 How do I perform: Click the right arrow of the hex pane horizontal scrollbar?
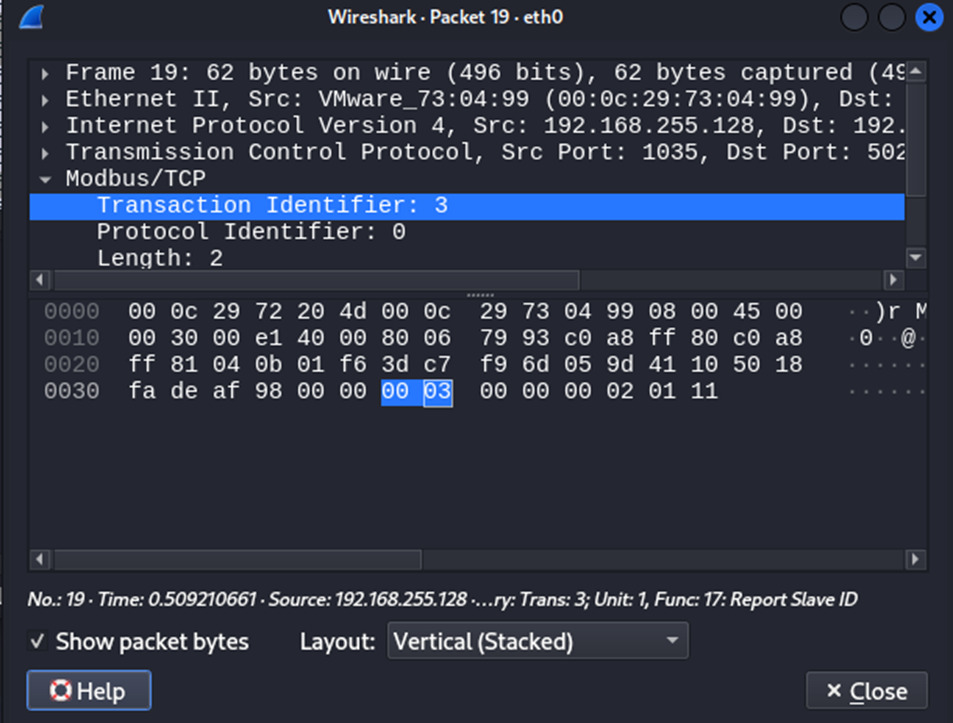(915, 559)
